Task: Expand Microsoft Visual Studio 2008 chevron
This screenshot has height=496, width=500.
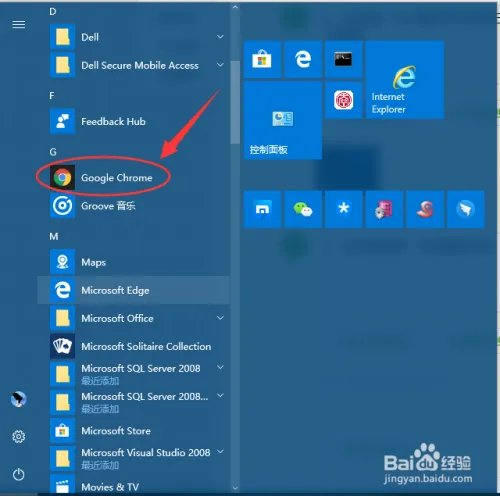Action: coord(220,451)
